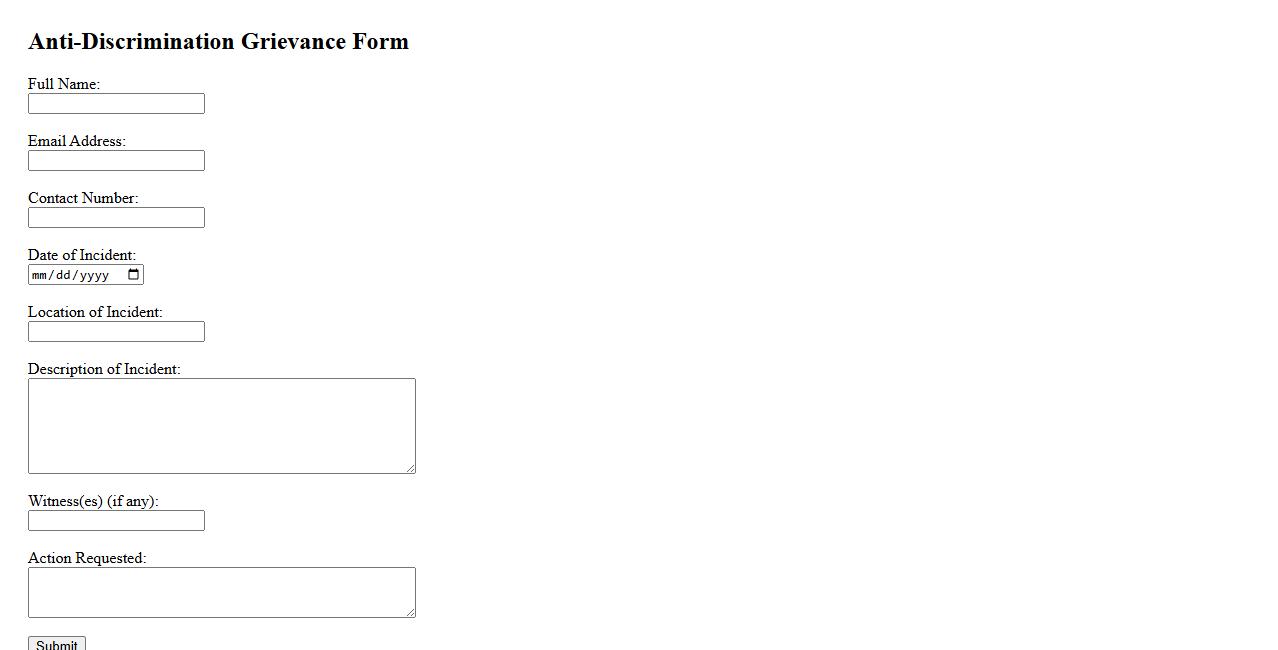Submit the grievance form

[x=56, y=644]
